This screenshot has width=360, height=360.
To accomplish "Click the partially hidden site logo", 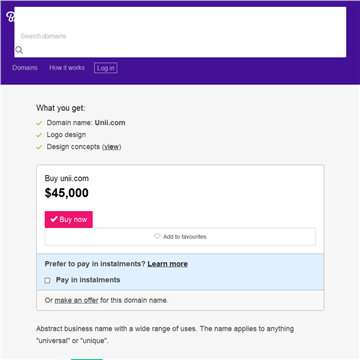I will coord(10,17).
